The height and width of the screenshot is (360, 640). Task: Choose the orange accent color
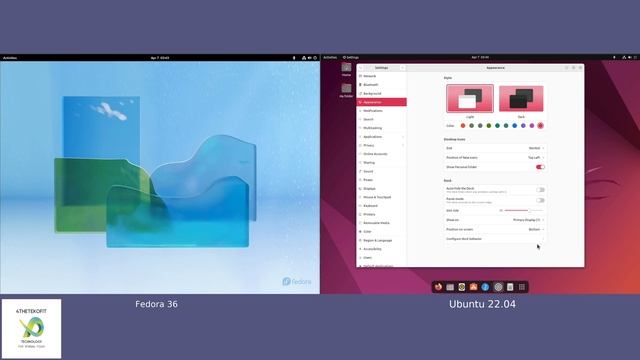(463, 126)
